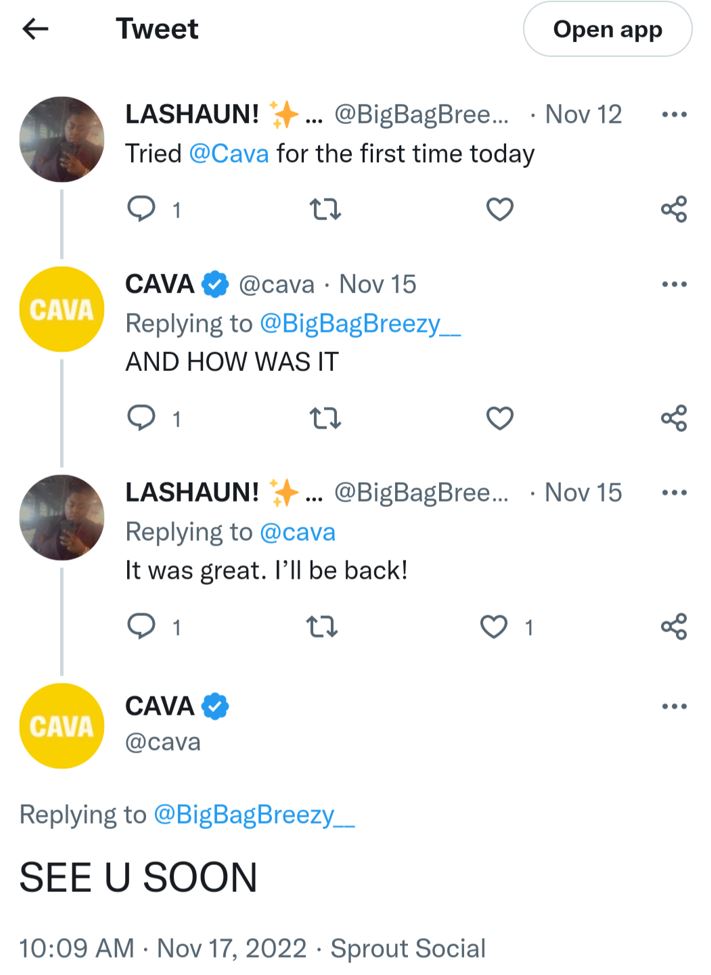View LASHAUN's profile photo on first tweet
The width and height of the screenshot is (711, 975).
62,139
